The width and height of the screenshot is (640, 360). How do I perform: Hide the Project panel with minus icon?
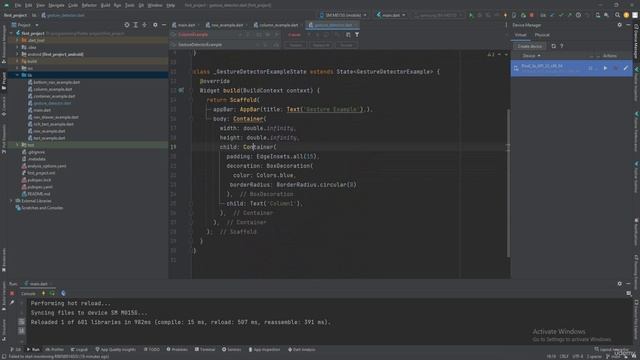coord(164,25)
